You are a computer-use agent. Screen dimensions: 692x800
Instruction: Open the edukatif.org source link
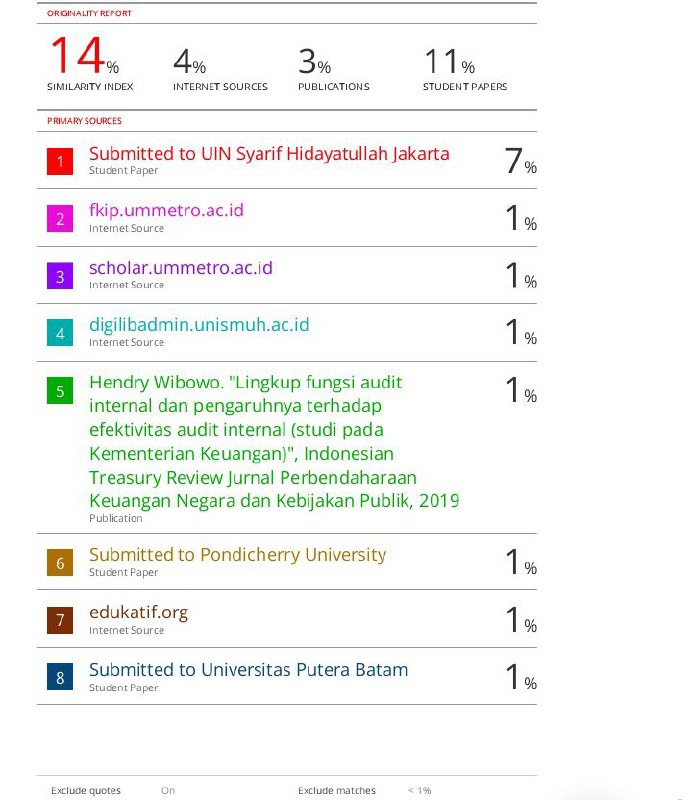[x=138, y=612]
